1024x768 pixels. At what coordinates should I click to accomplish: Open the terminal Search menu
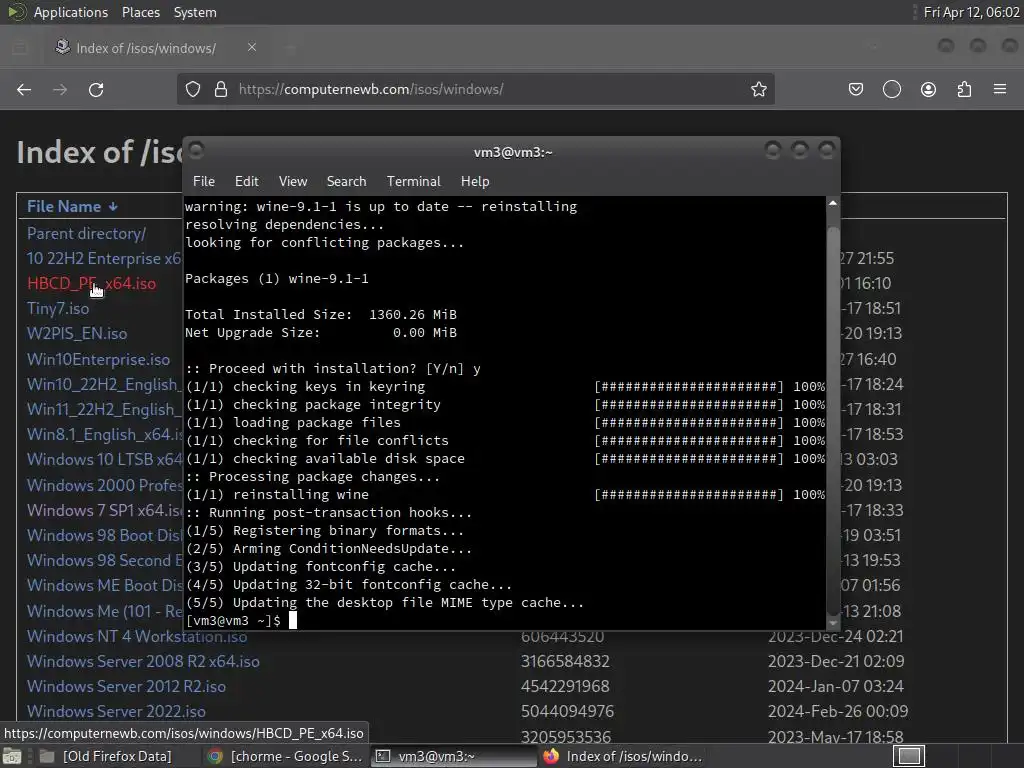(346, 182)
